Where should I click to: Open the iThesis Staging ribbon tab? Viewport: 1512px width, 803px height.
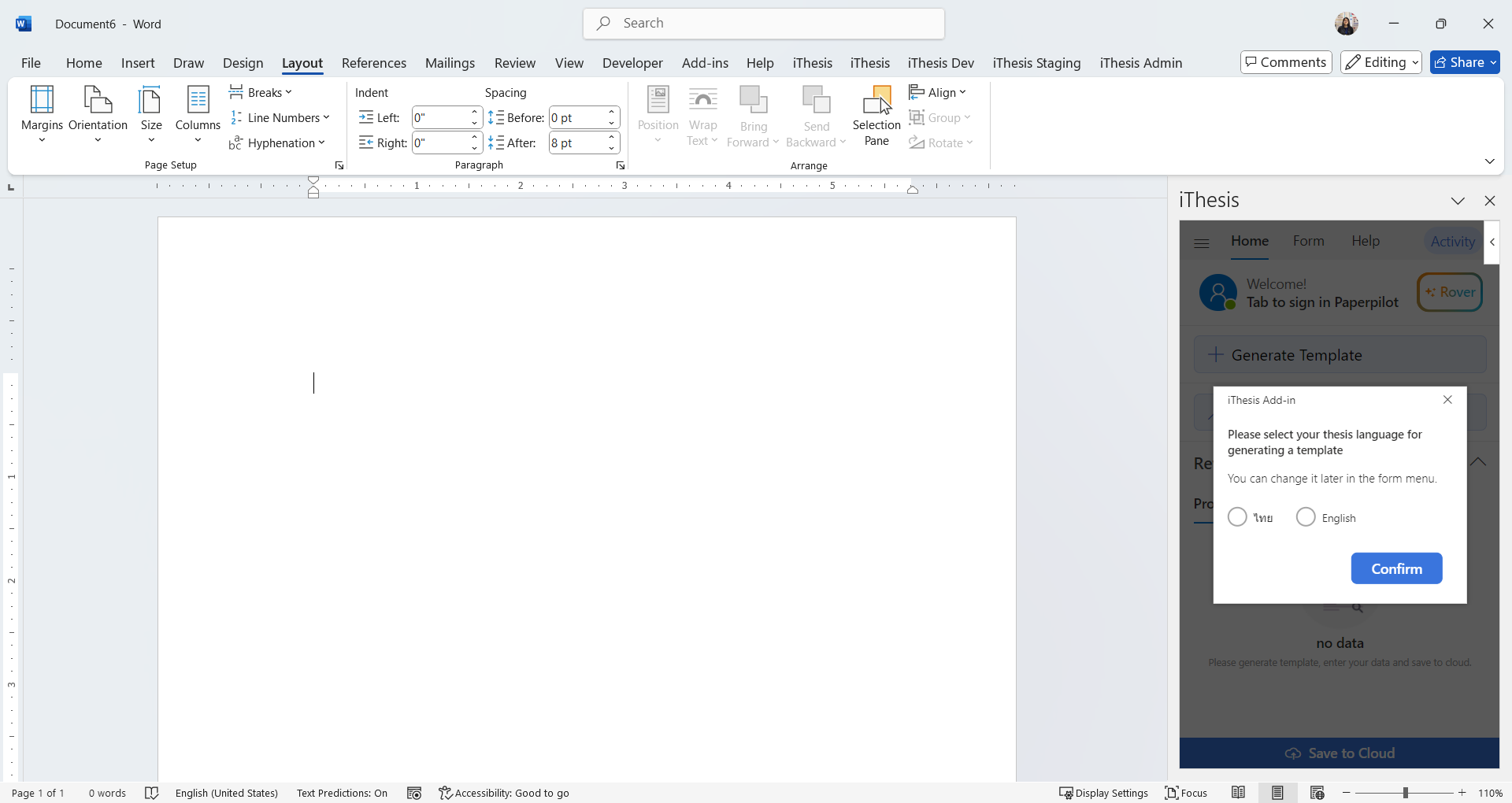click(x=1036, y=63)
